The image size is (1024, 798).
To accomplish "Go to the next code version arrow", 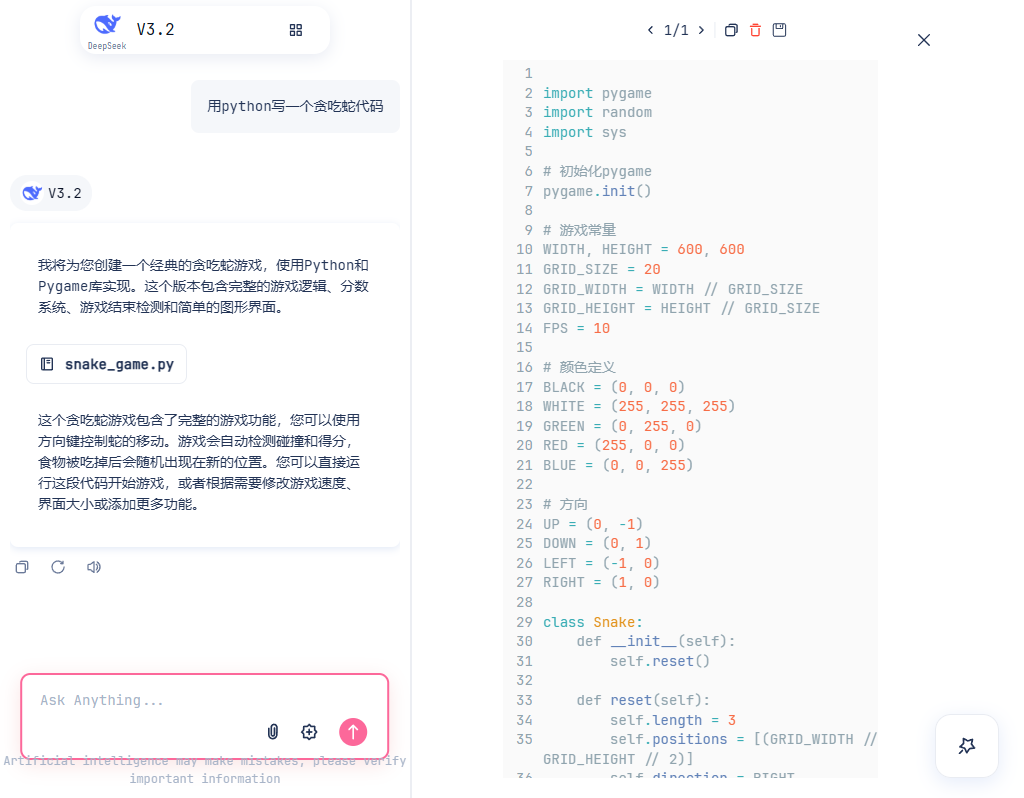I will point(701,30).
